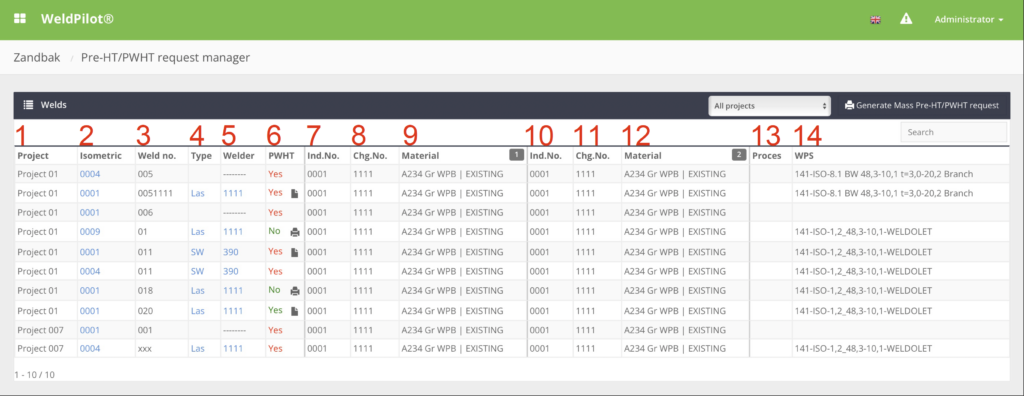1024x396 pixels.
Task: Click printer icon in weld 018 row
Action: point(295,291)
